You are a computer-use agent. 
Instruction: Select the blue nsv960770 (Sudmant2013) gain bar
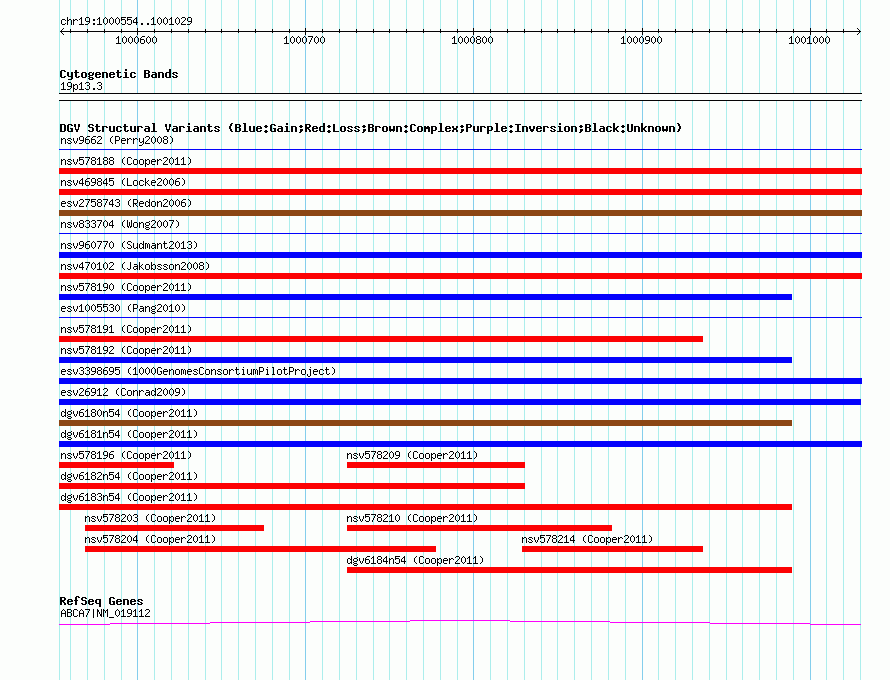pos(460,255)
